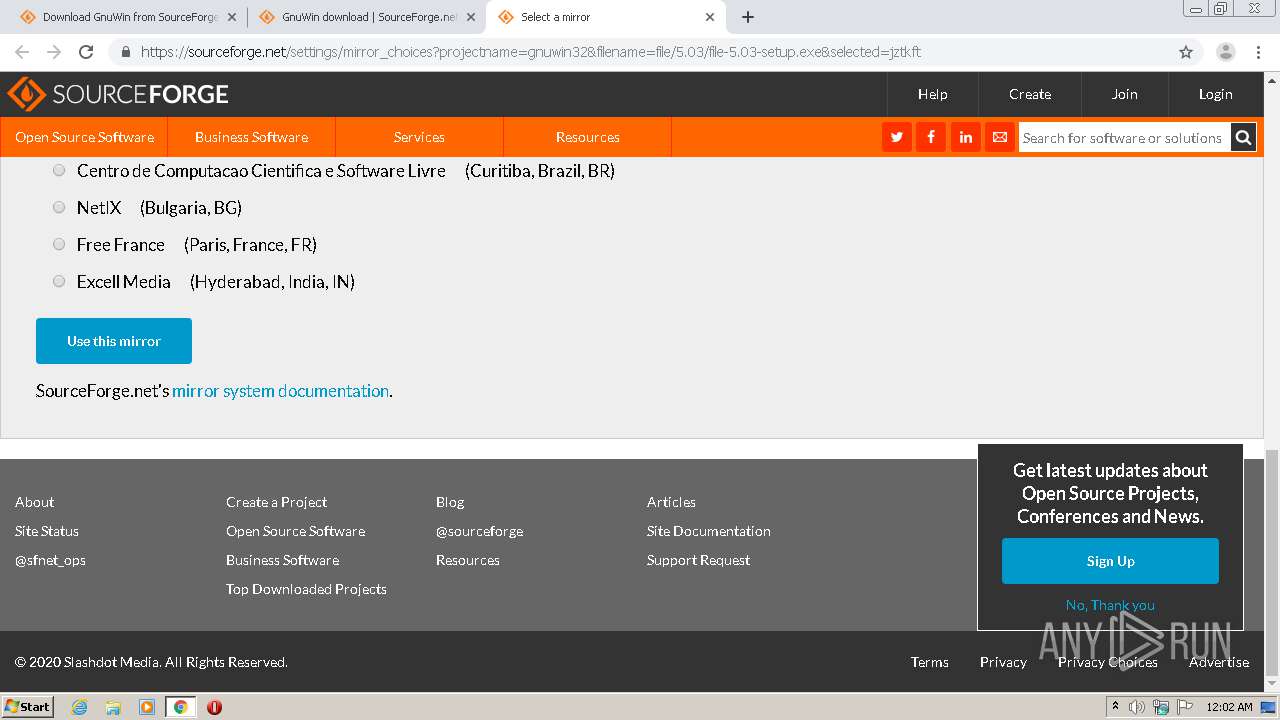
Task: Open media player taskbar icon
Action: click(147, 707)
